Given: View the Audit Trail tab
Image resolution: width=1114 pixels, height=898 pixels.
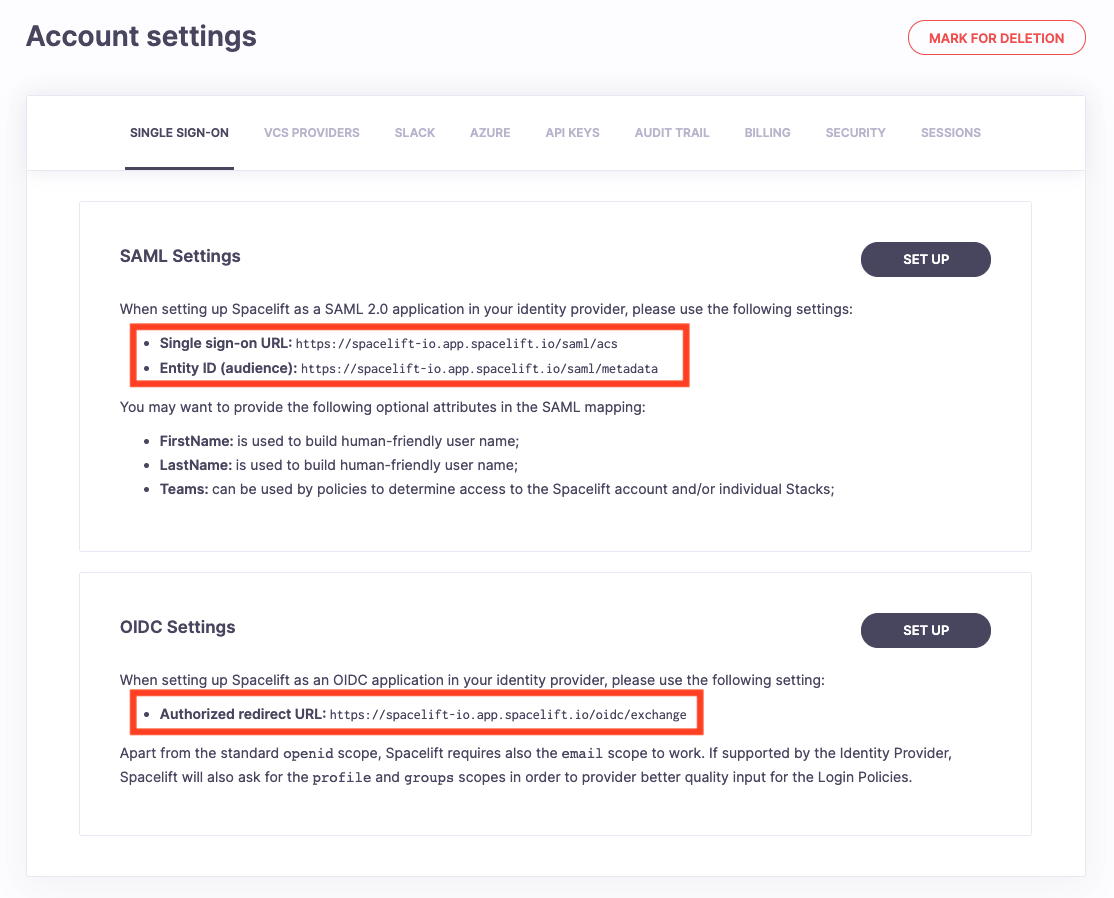Looking at the screenshot, I should point(671,133).
